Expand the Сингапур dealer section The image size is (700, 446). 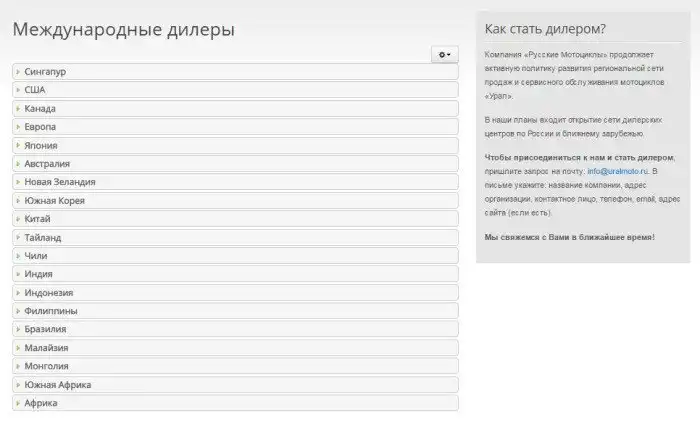coord(45,72)
